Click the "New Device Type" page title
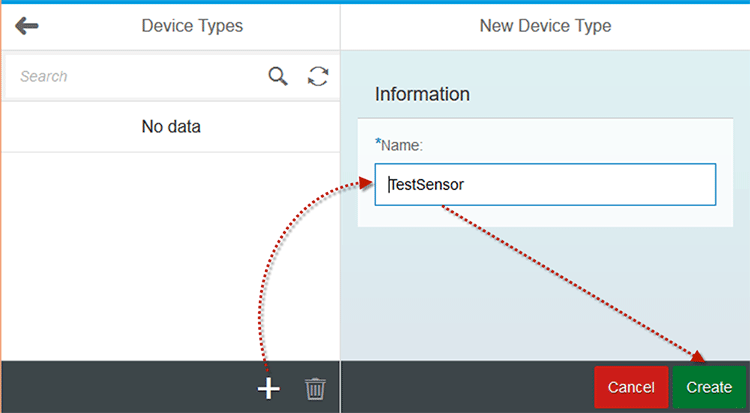Screen dimensions: 750x413 [x=545, y=26]
